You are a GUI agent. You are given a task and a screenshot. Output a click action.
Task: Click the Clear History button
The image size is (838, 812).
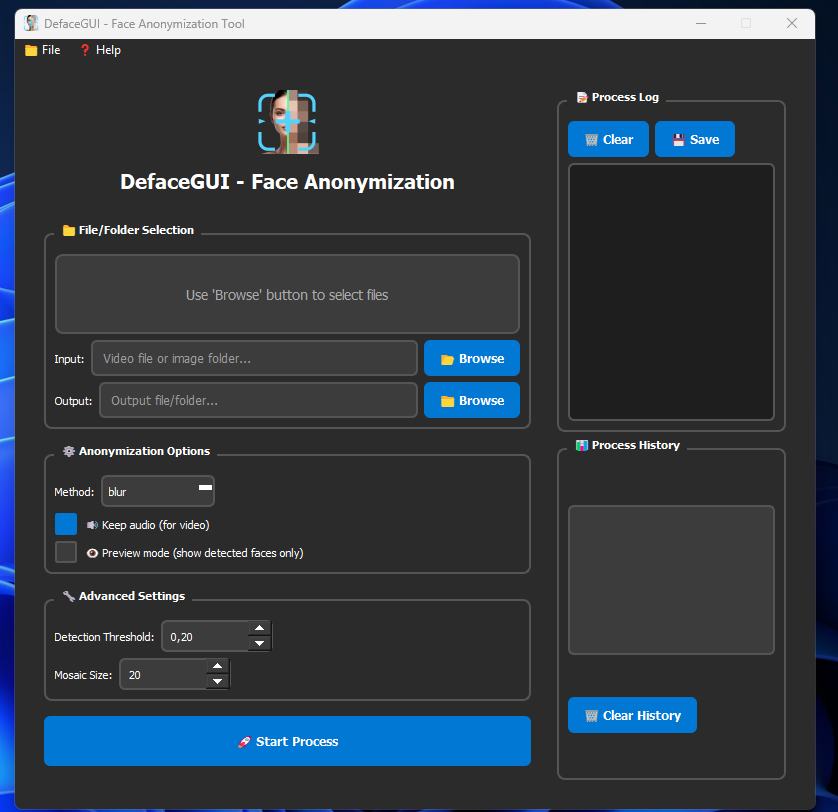(632, 716)
